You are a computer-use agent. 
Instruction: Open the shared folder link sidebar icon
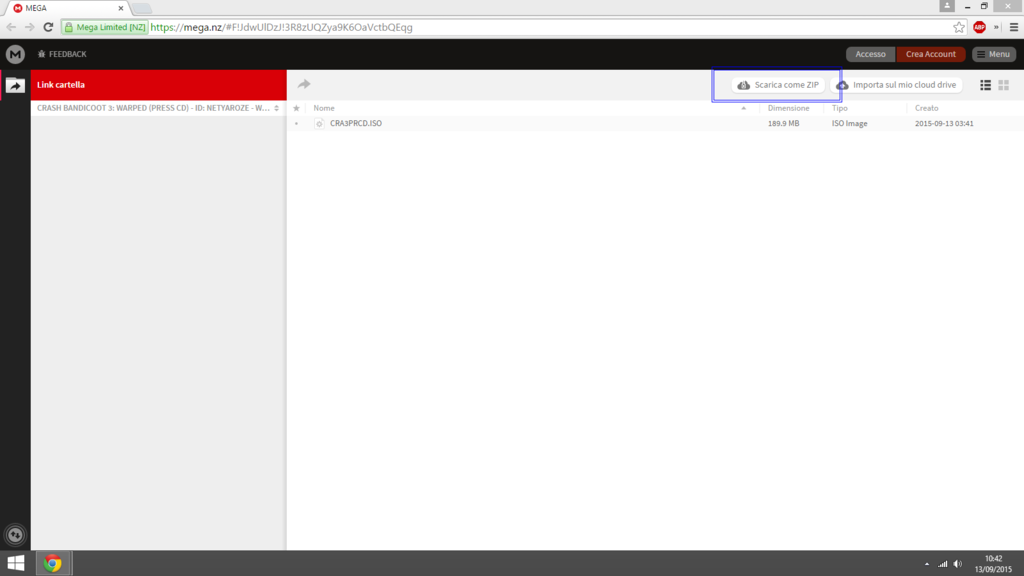click(x=15, y=86)
